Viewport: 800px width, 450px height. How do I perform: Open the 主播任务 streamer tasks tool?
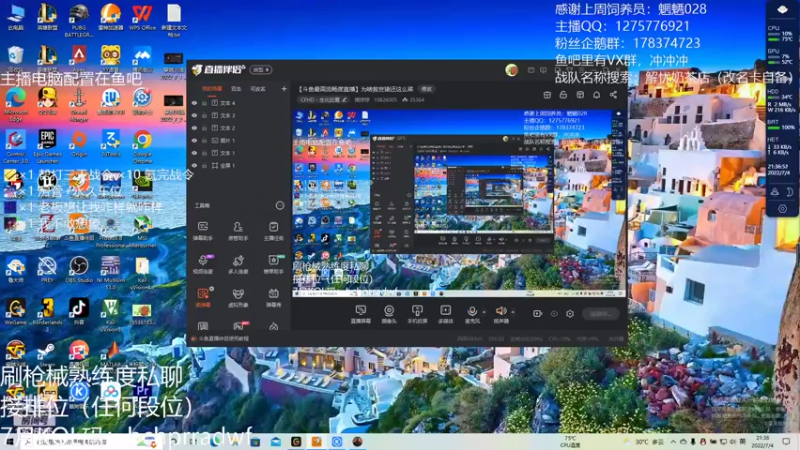click(x=273, y=230)
